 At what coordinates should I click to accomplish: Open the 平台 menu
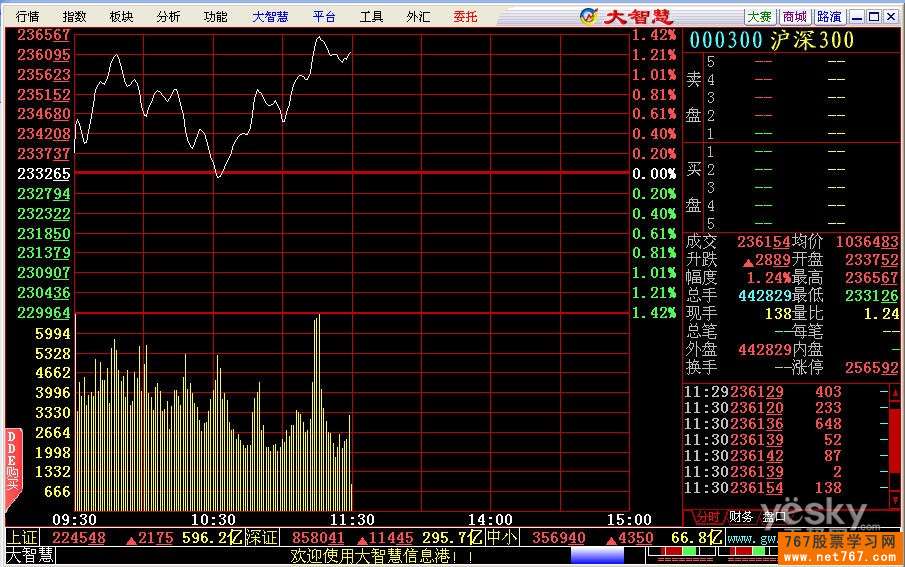click(324, 16)
